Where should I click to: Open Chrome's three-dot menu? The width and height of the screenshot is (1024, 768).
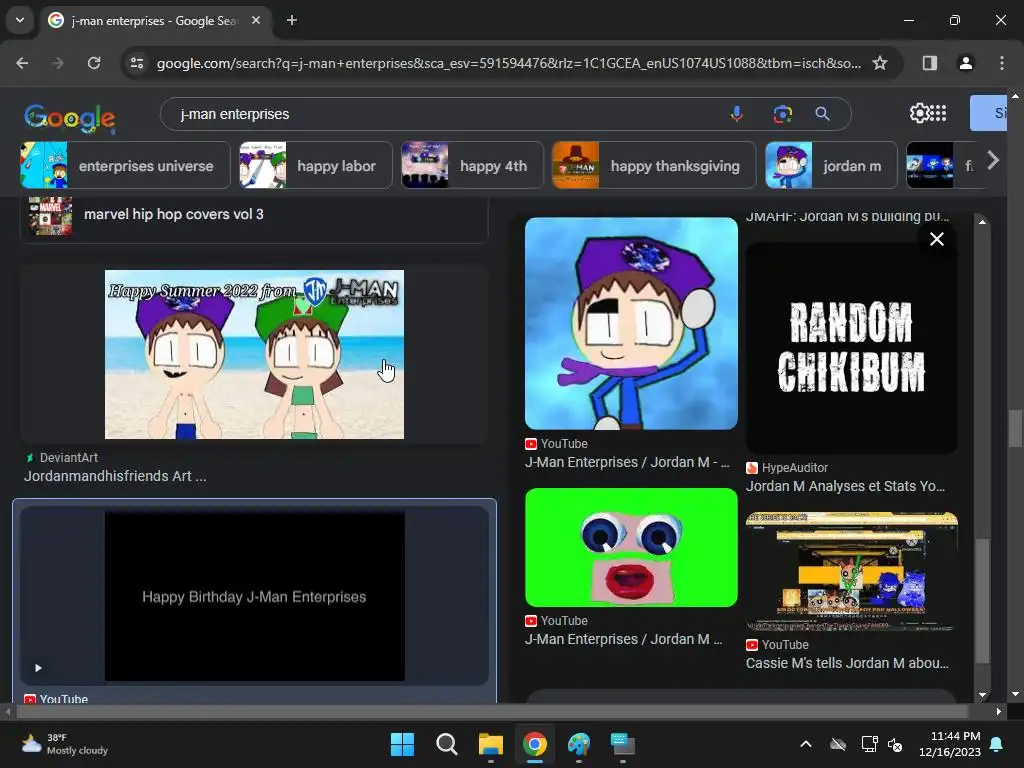[1001, 63]
